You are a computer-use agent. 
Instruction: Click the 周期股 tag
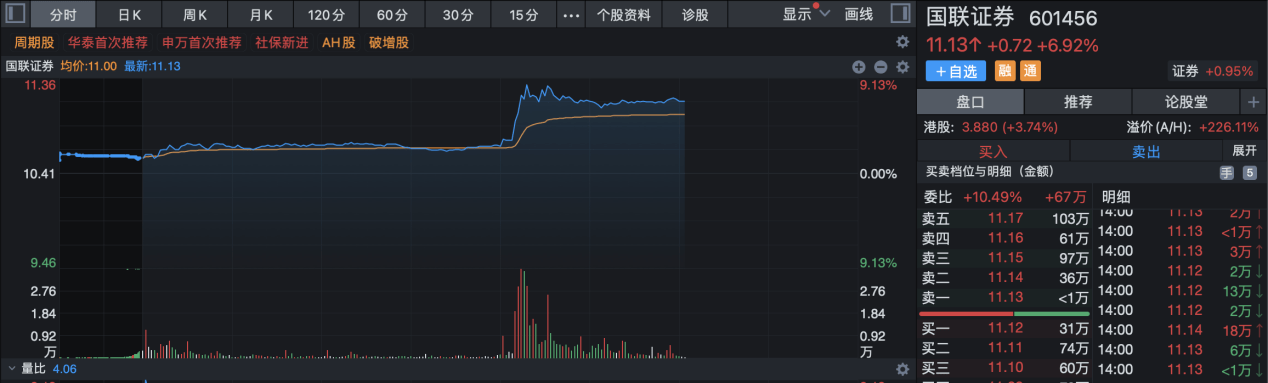(x=34, y=42)
